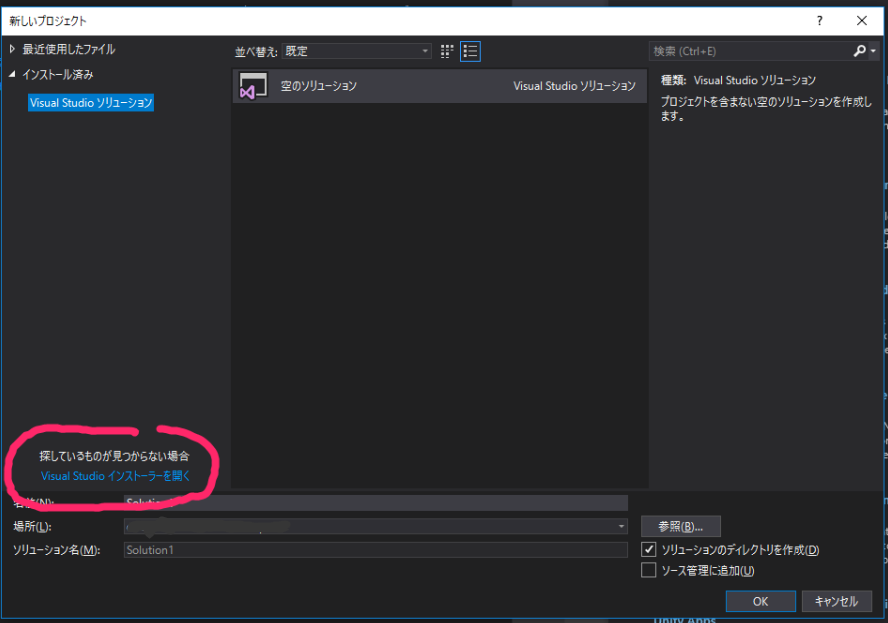Switch to small icons grid view

point(447,52)
